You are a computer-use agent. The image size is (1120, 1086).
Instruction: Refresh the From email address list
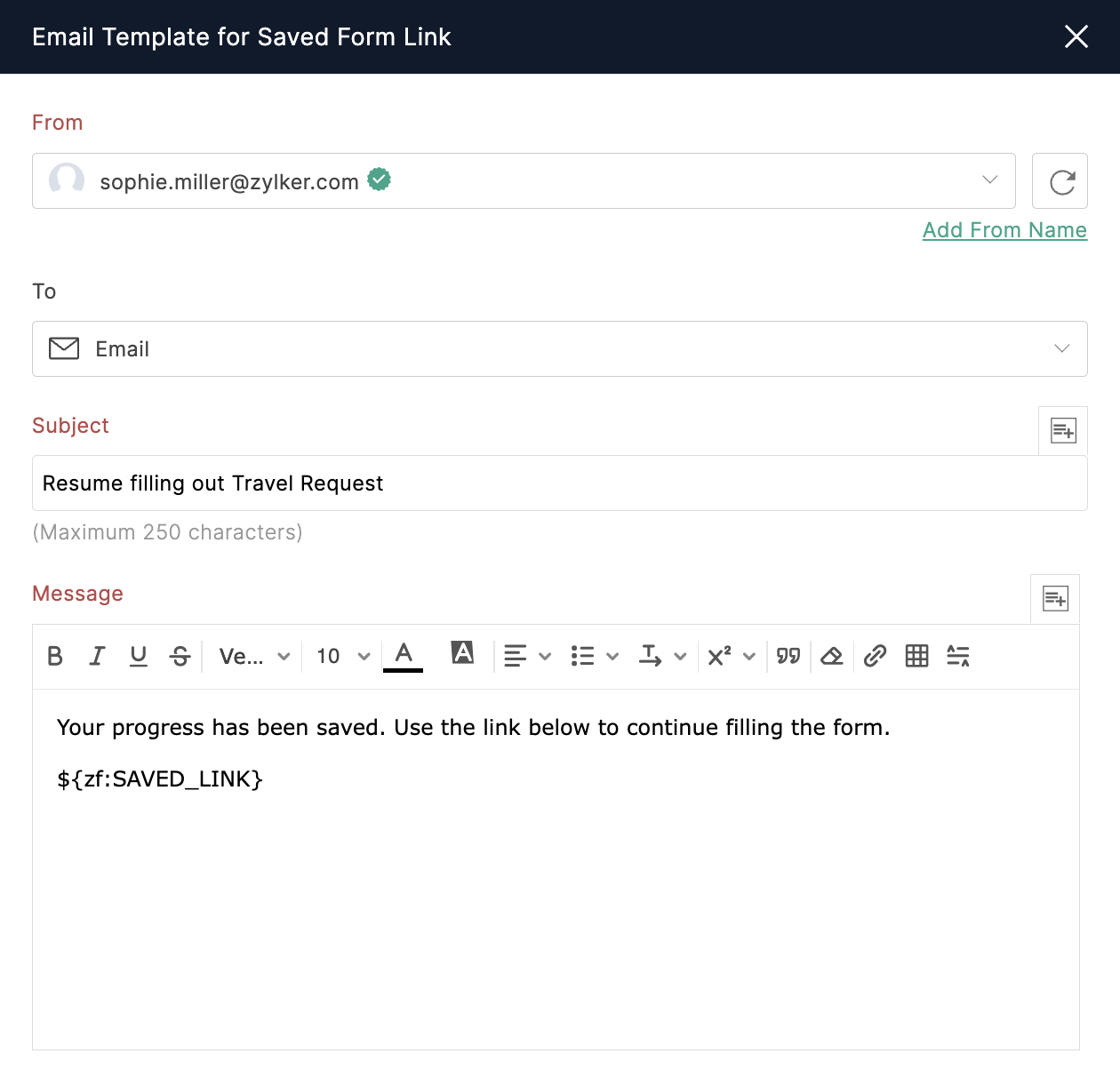click(1060, 181)
